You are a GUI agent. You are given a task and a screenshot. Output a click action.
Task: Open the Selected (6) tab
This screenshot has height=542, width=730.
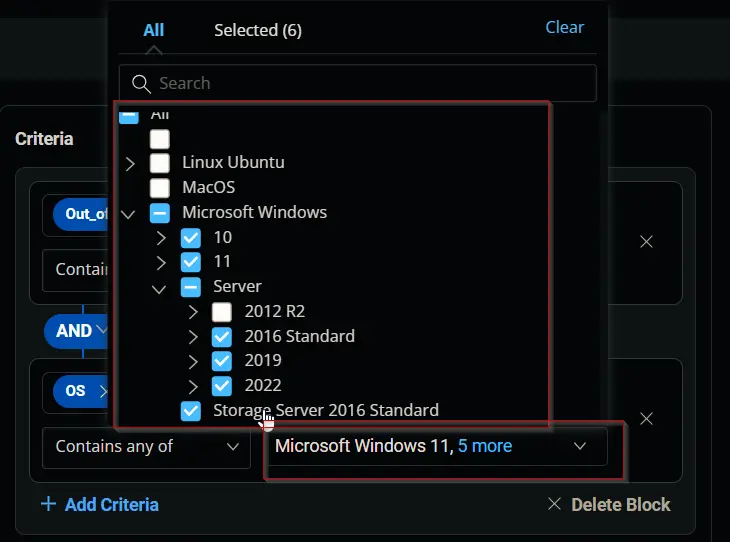point(258,30)
